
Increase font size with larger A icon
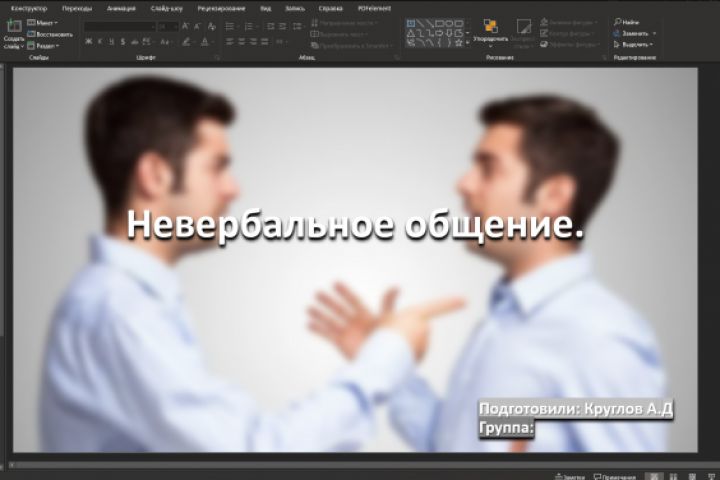point(186,27)
